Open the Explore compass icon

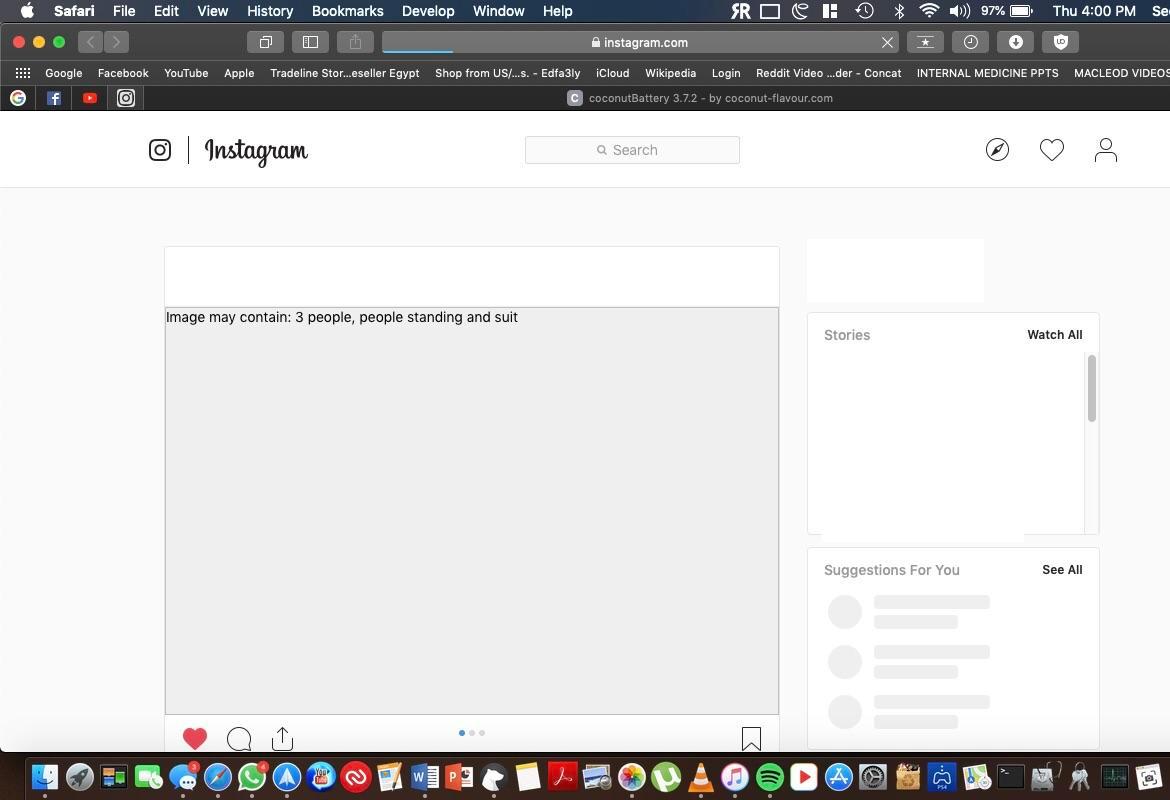coord(997,149)
